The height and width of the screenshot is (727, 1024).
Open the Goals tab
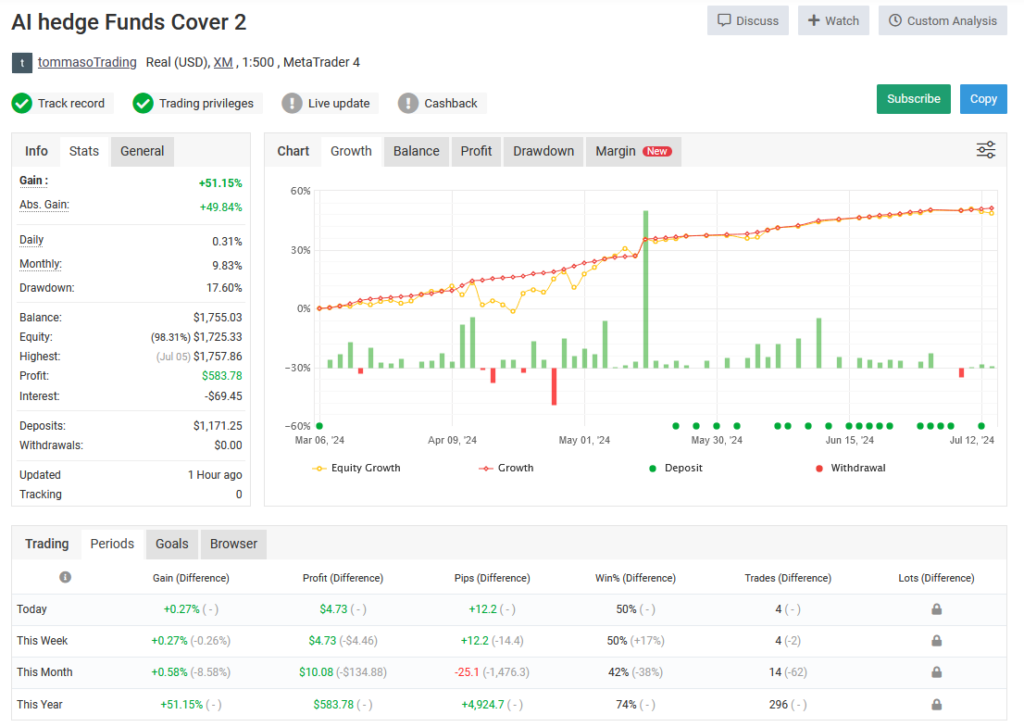(x=171, y=544)
